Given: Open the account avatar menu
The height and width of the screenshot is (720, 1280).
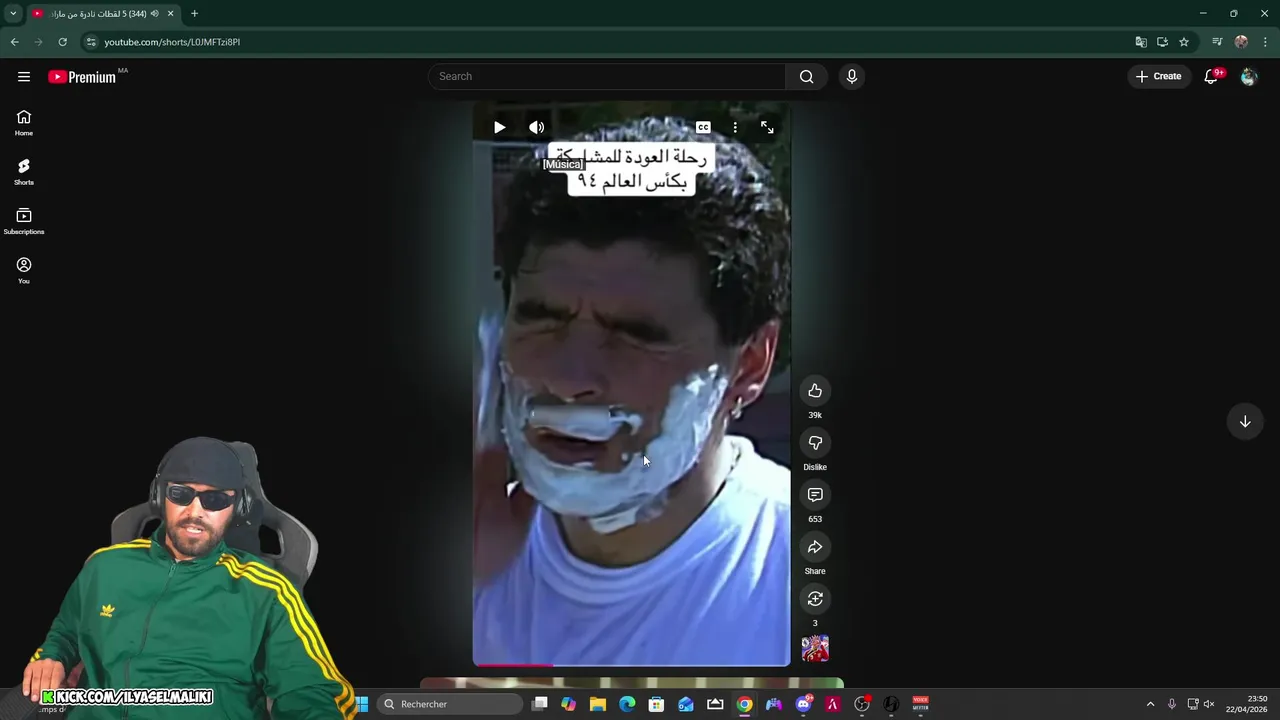Looking at the screenshot, I should coord(1248,77).
